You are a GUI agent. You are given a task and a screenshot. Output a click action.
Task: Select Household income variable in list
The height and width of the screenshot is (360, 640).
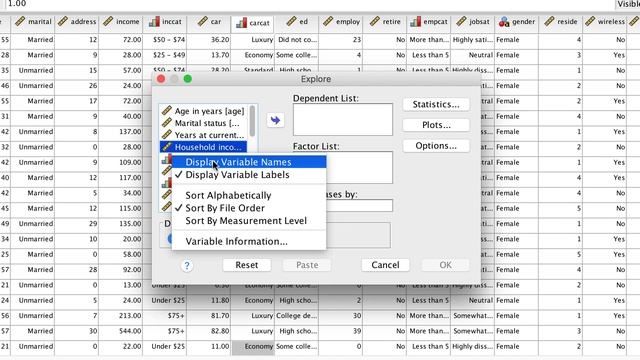pos(204,147)
